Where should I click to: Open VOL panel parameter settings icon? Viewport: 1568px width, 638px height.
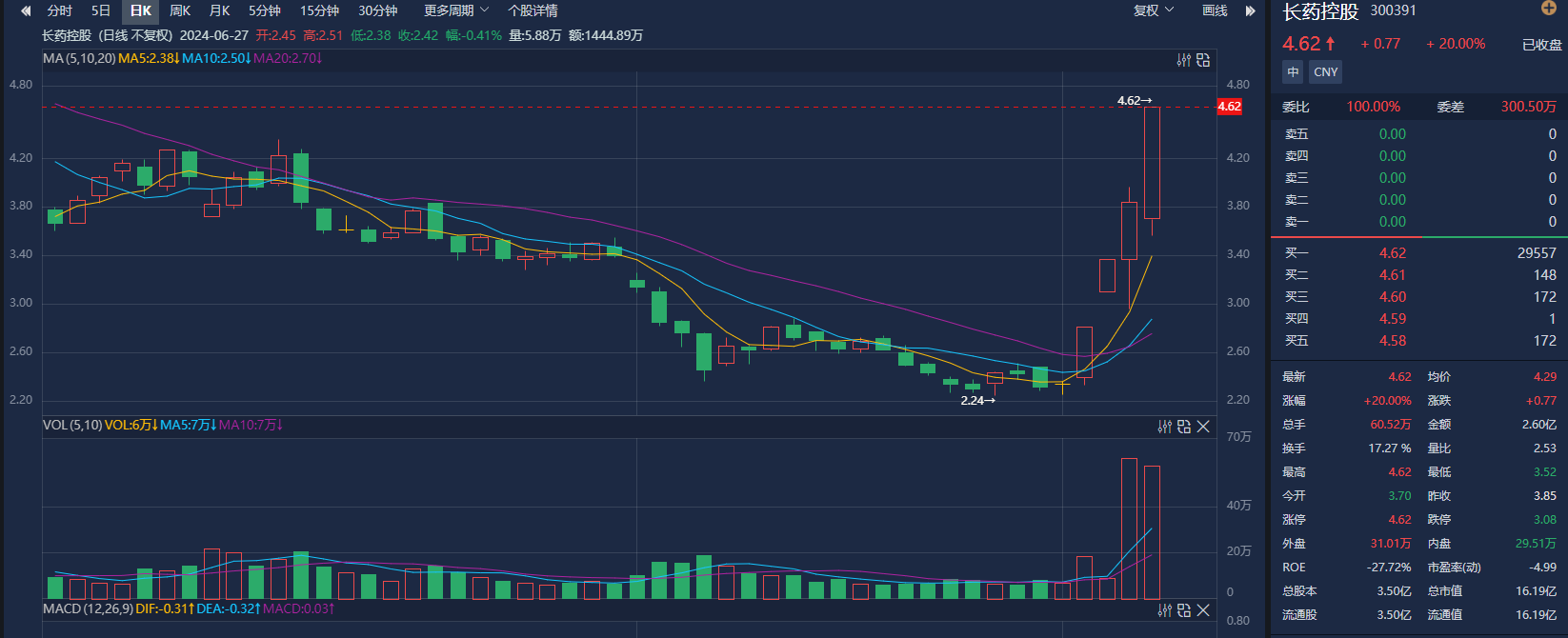(1164, 427)
